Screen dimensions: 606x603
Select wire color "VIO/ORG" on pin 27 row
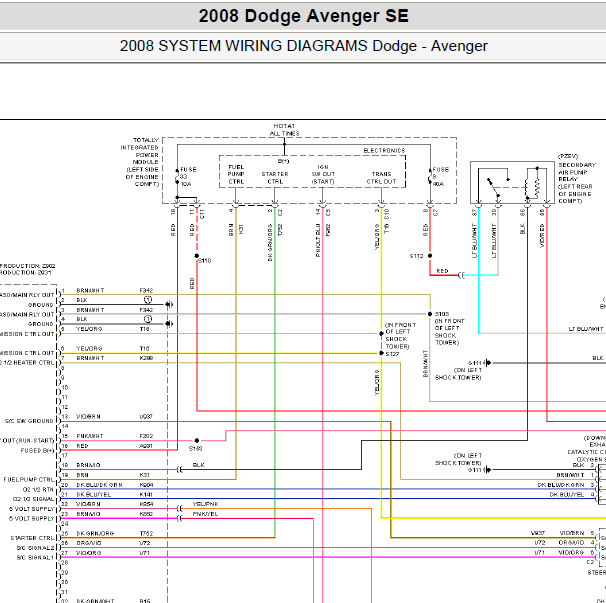tap(89, 553)
